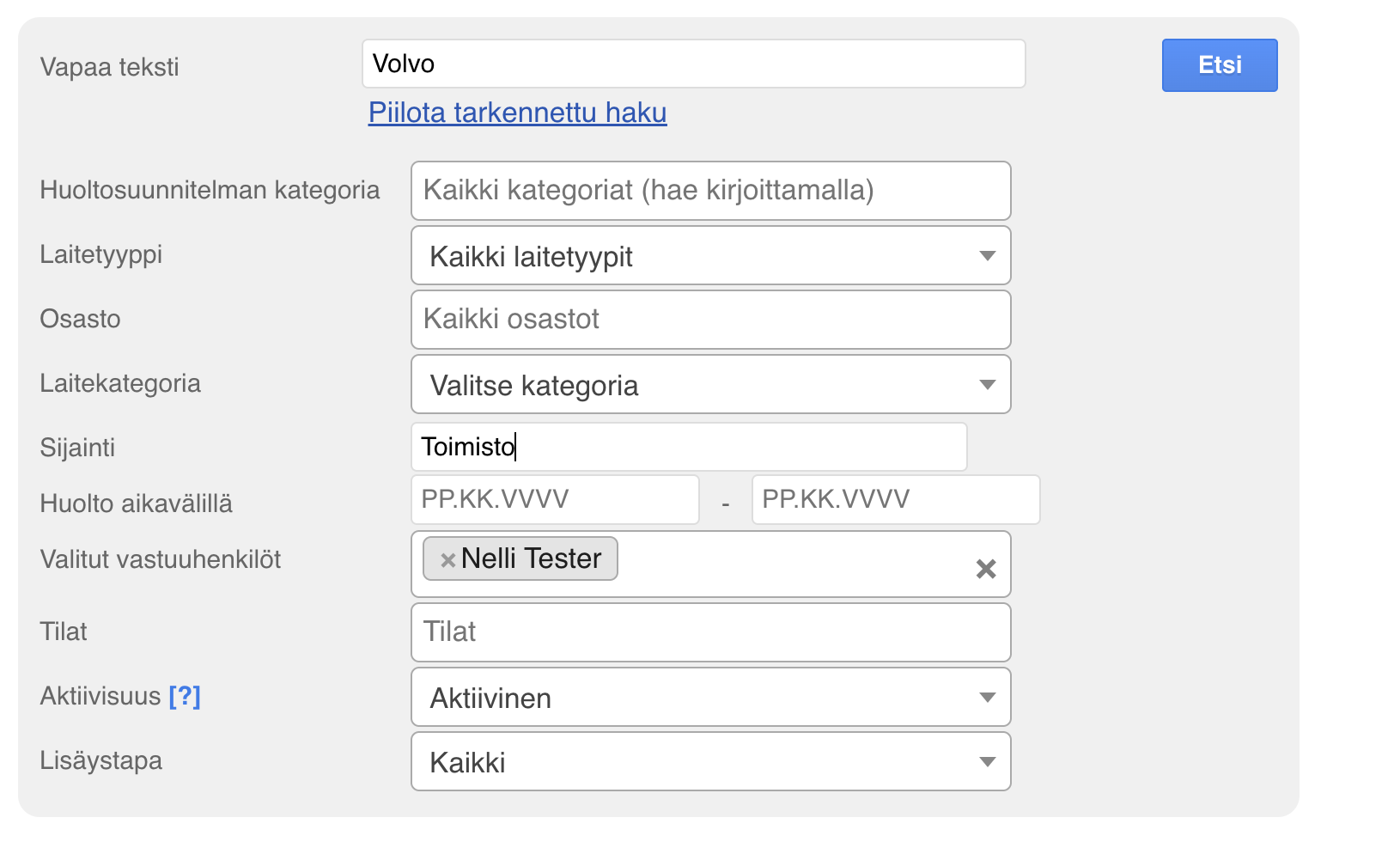Click the Osasto input field
The width and height of the screenshot is (1400, 842).
click(x=710, y=320)
